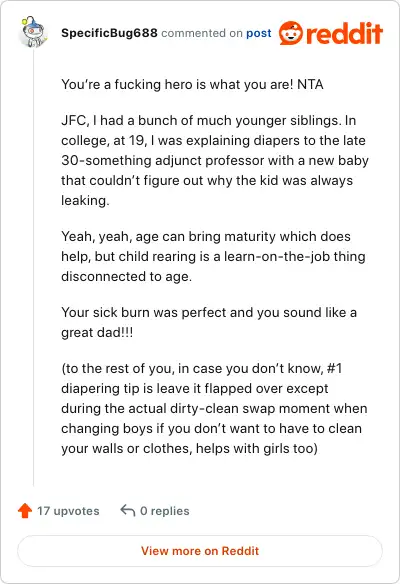The height and width of the screenshot is (584, 400).
Task: Collapse thread via vertical line under avatar
Action: 34,268
